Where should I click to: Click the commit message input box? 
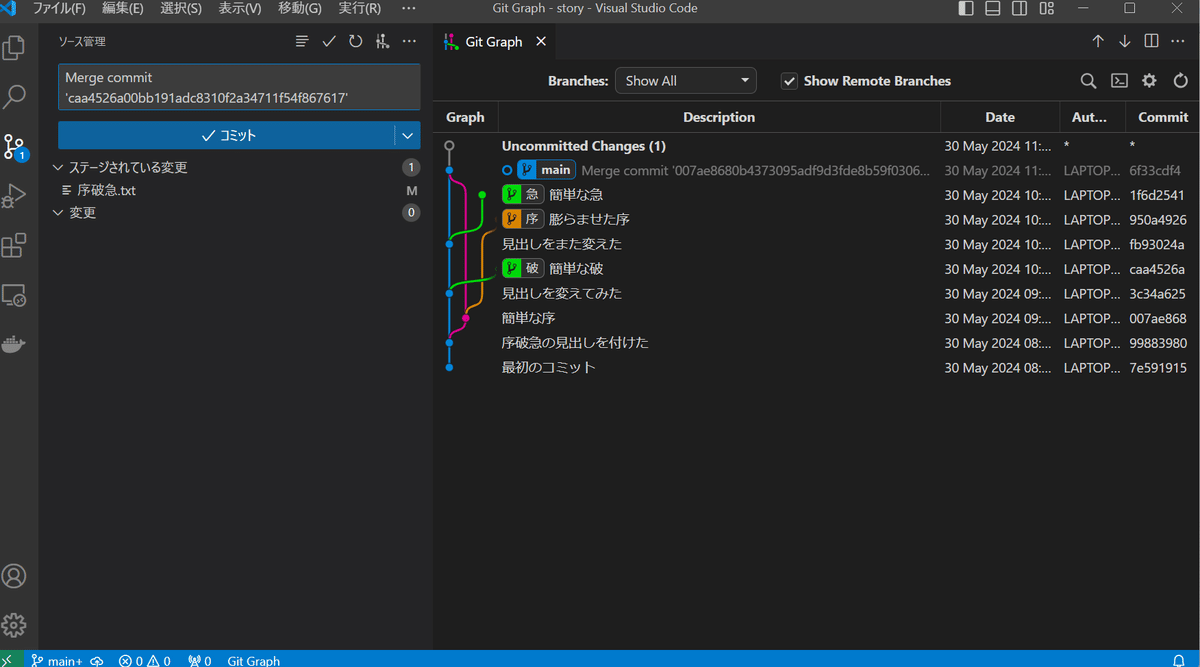pyautogui.click(x=239, y=87)
